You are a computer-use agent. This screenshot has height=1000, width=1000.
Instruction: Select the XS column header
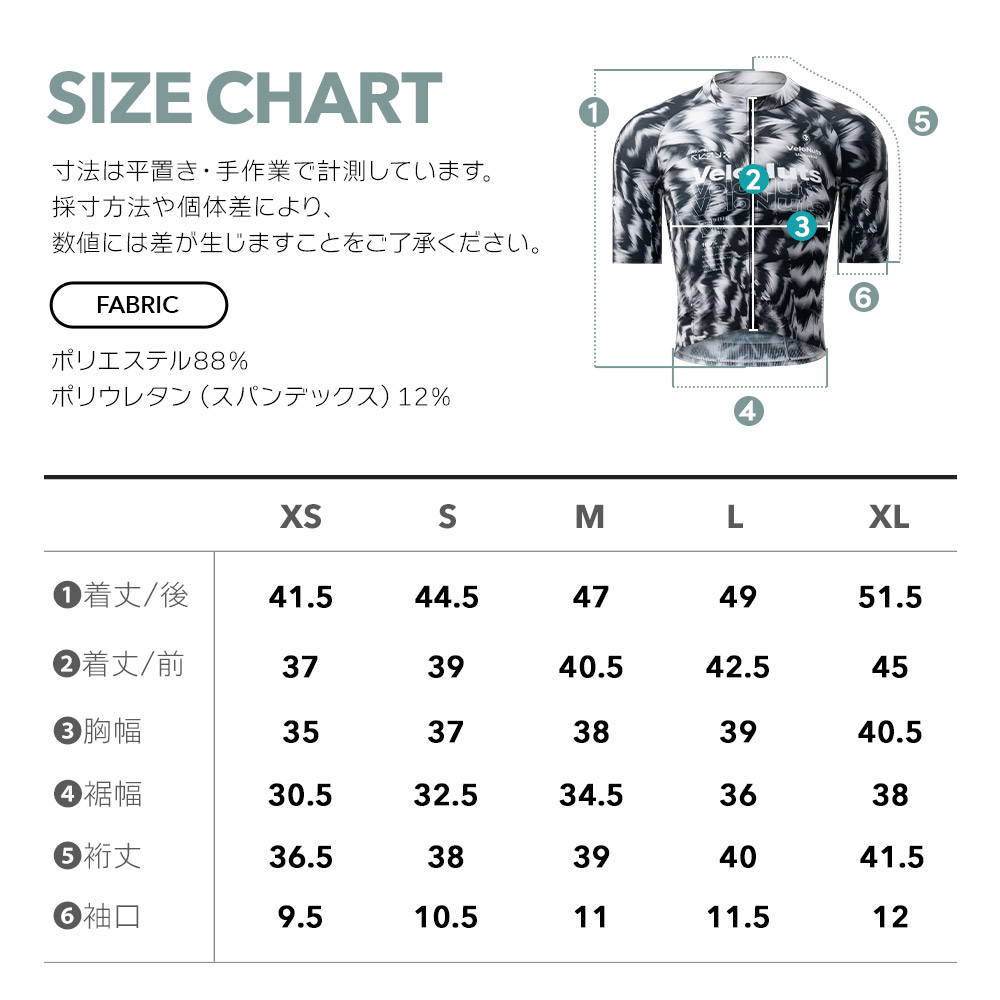coord(301,517)
